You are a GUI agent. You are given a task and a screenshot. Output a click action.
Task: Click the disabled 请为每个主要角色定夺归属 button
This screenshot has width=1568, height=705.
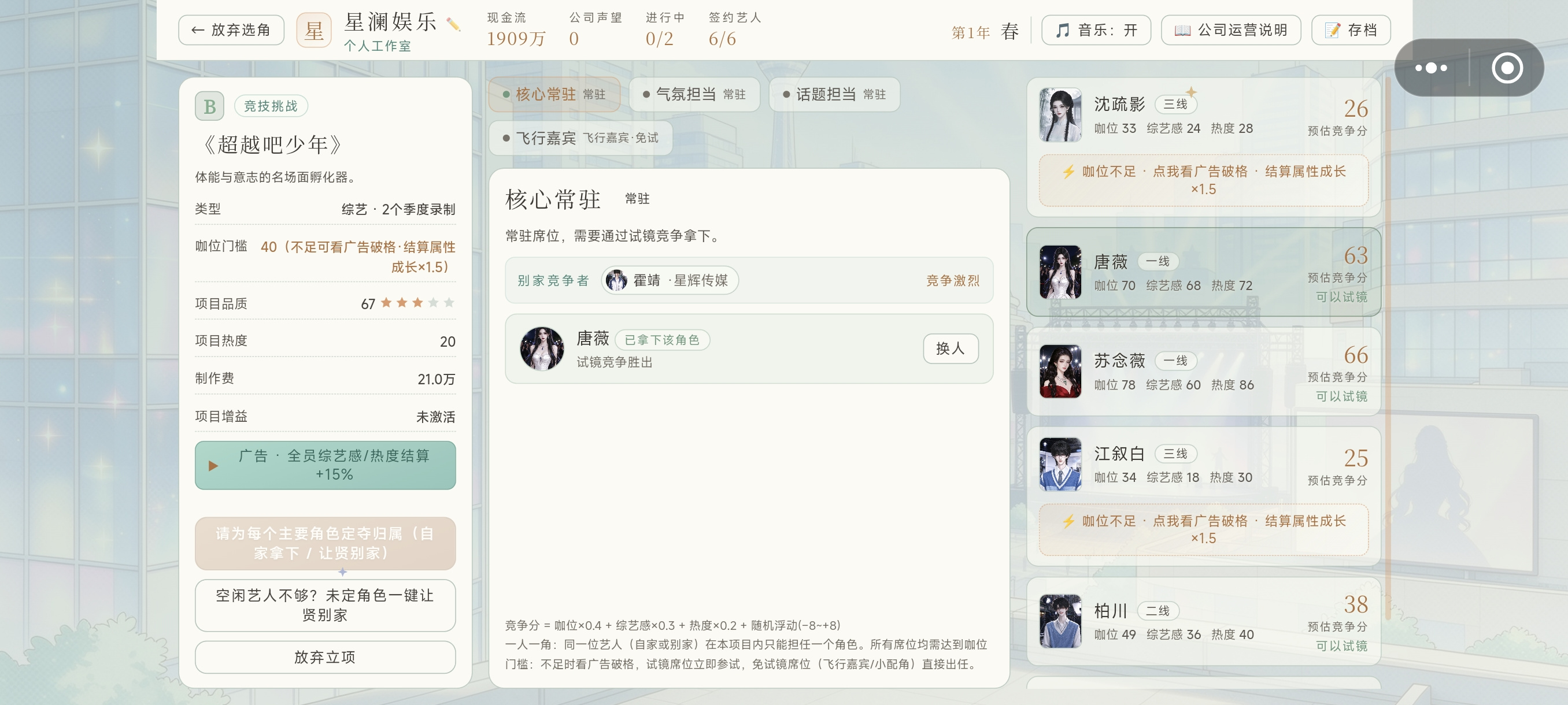tap(325, 543)
